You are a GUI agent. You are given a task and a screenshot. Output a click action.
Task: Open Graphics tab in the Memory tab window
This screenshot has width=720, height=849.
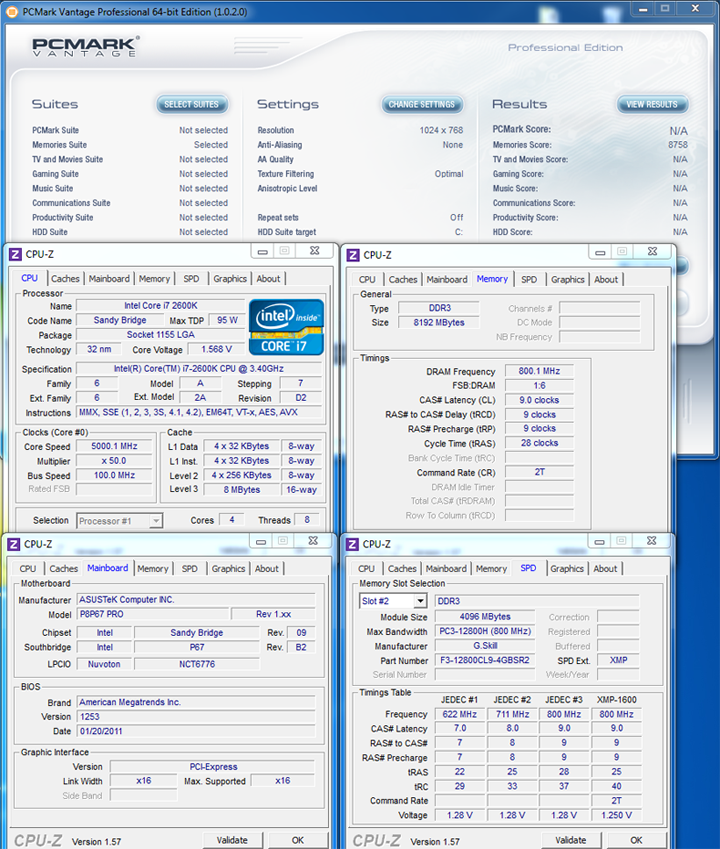pos(567,280)
